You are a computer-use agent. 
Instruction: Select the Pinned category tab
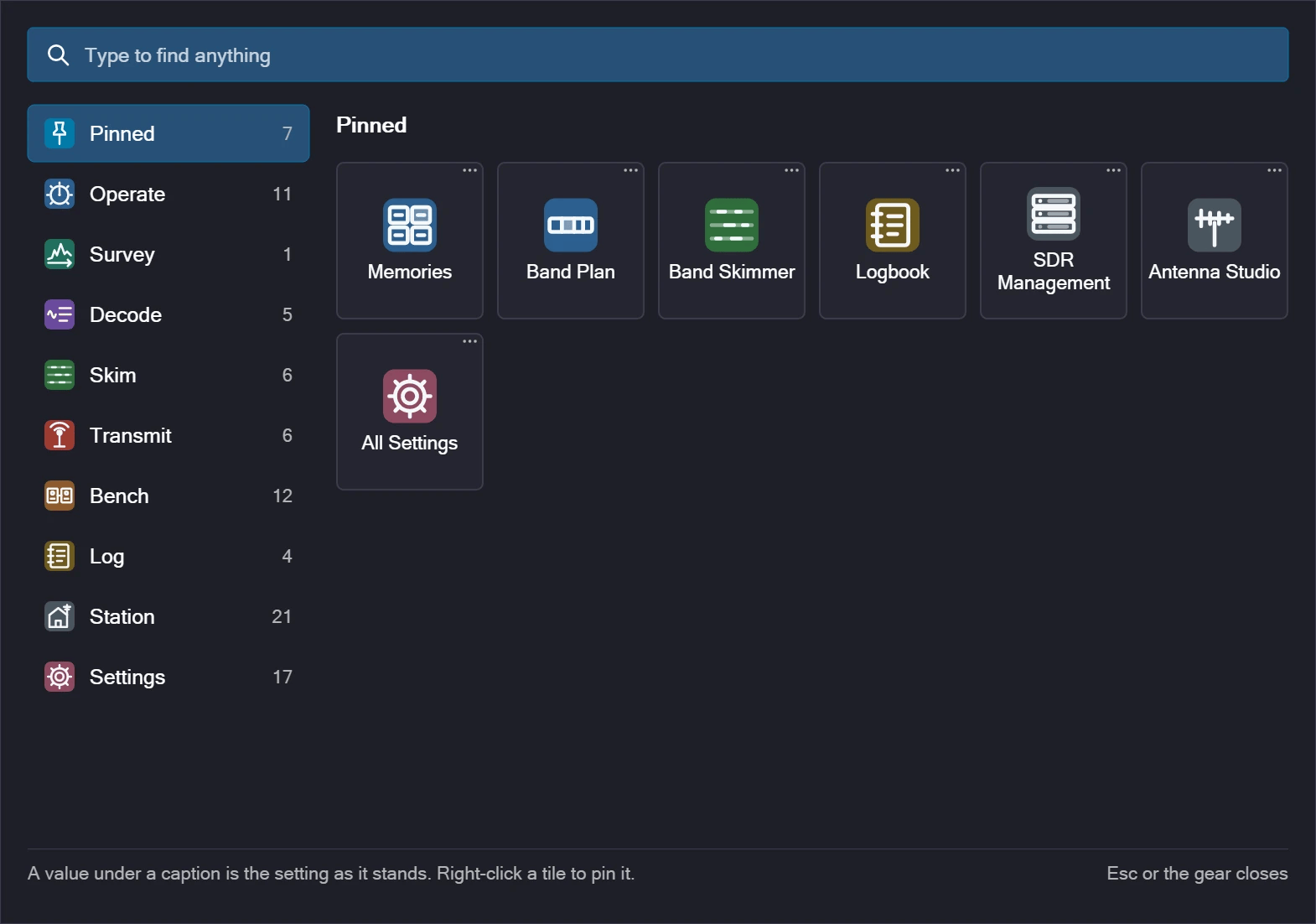tap(168, 133)
